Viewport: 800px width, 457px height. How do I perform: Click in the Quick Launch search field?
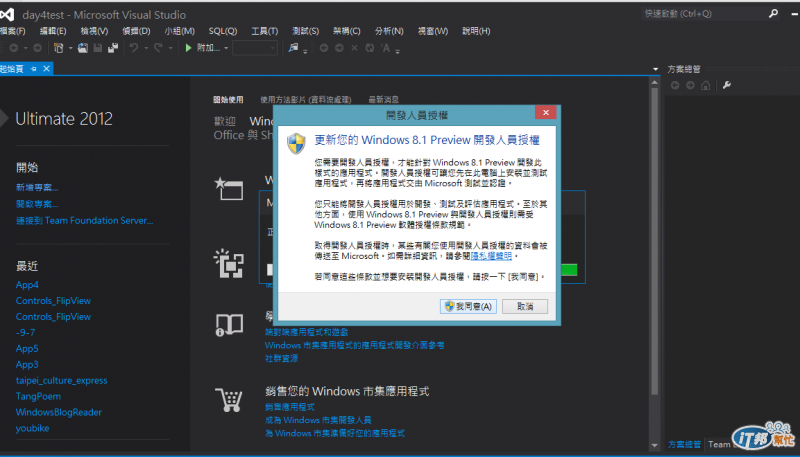(704, 14)
